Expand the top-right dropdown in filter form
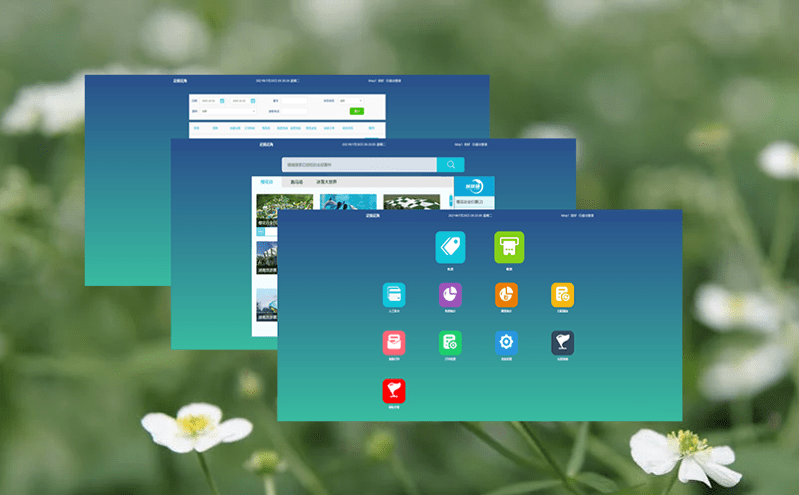 coord(350,100)
